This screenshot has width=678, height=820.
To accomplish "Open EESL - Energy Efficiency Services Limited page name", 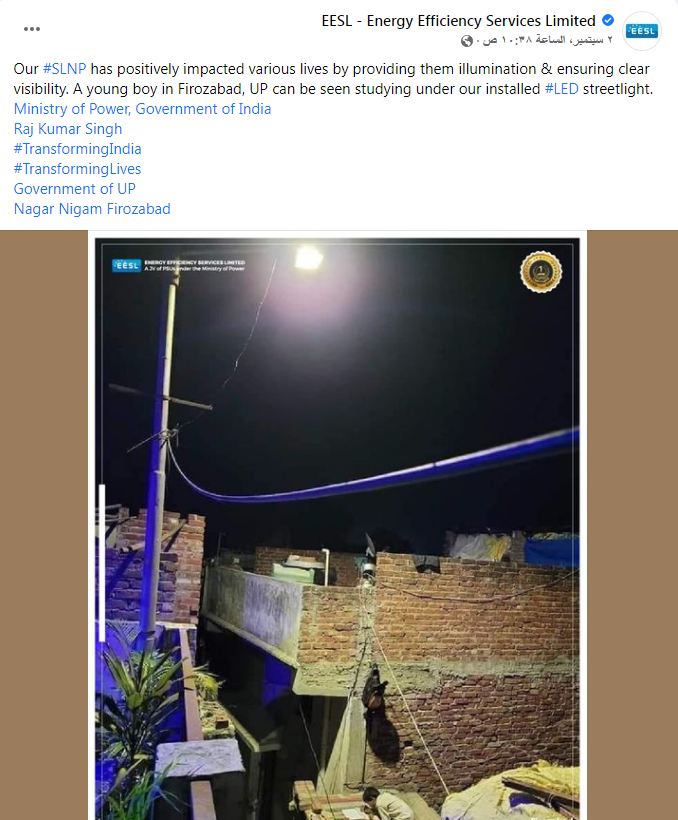I will [458, 21].
